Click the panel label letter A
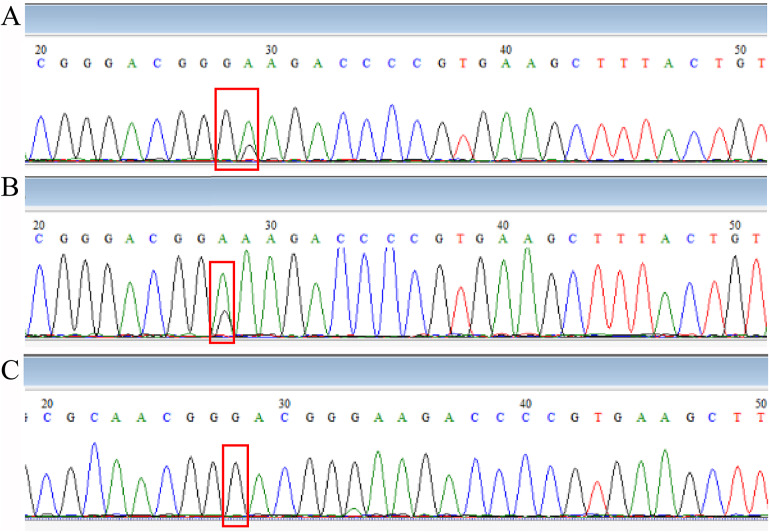The width and height of the screenshot is (769, 532). [x=11, y=17]
